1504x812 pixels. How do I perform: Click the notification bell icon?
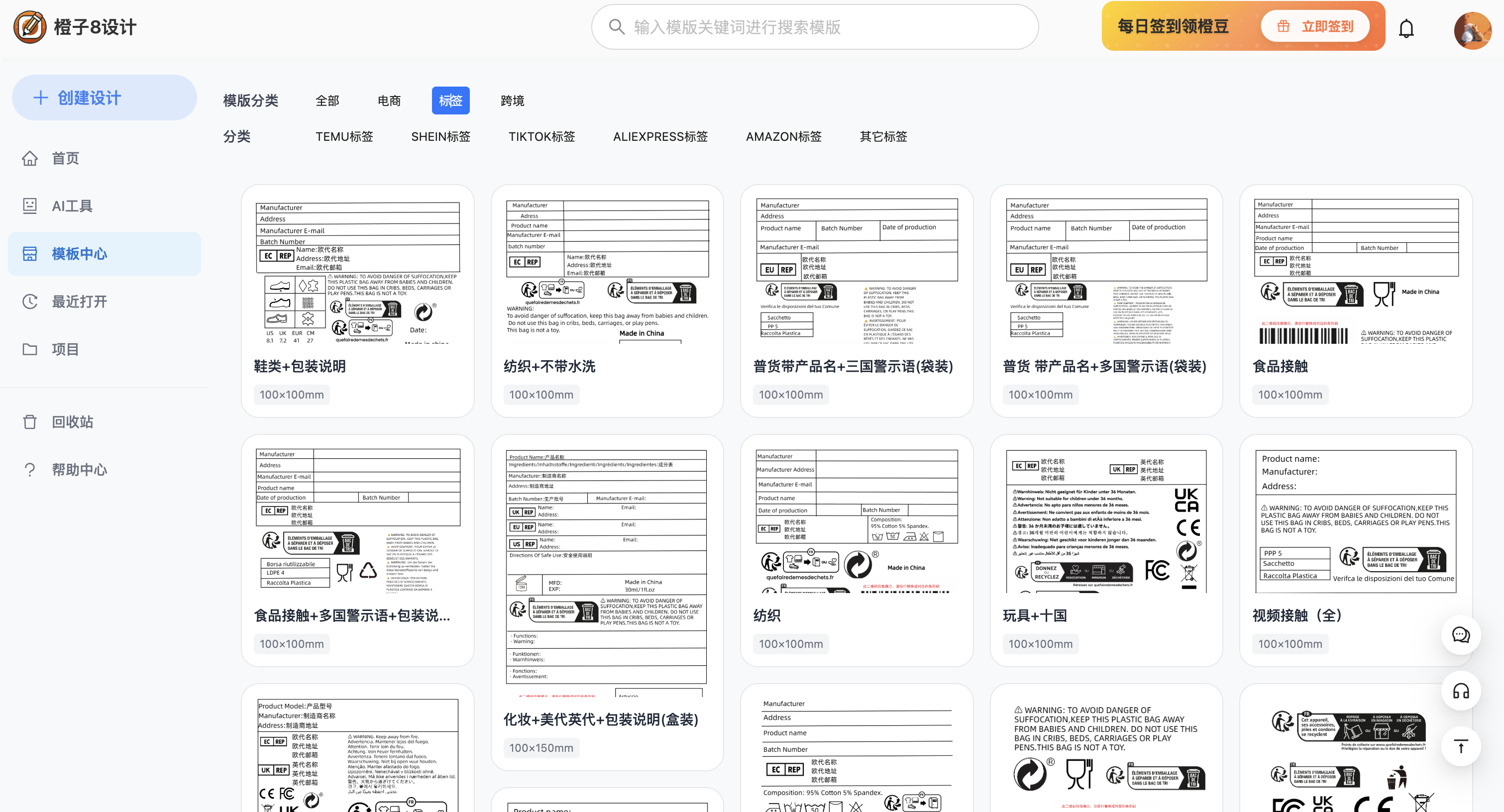click(x=1406, y=28)
